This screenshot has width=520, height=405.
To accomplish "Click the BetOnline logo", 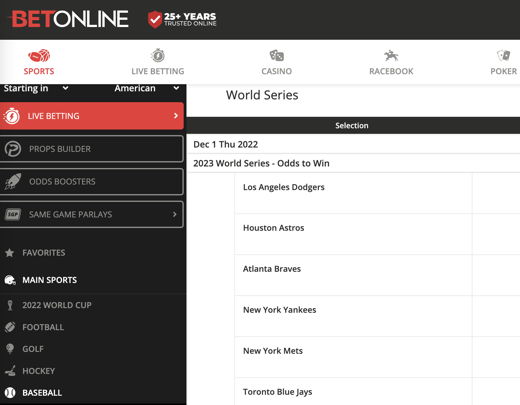I will tap(70, 19).
